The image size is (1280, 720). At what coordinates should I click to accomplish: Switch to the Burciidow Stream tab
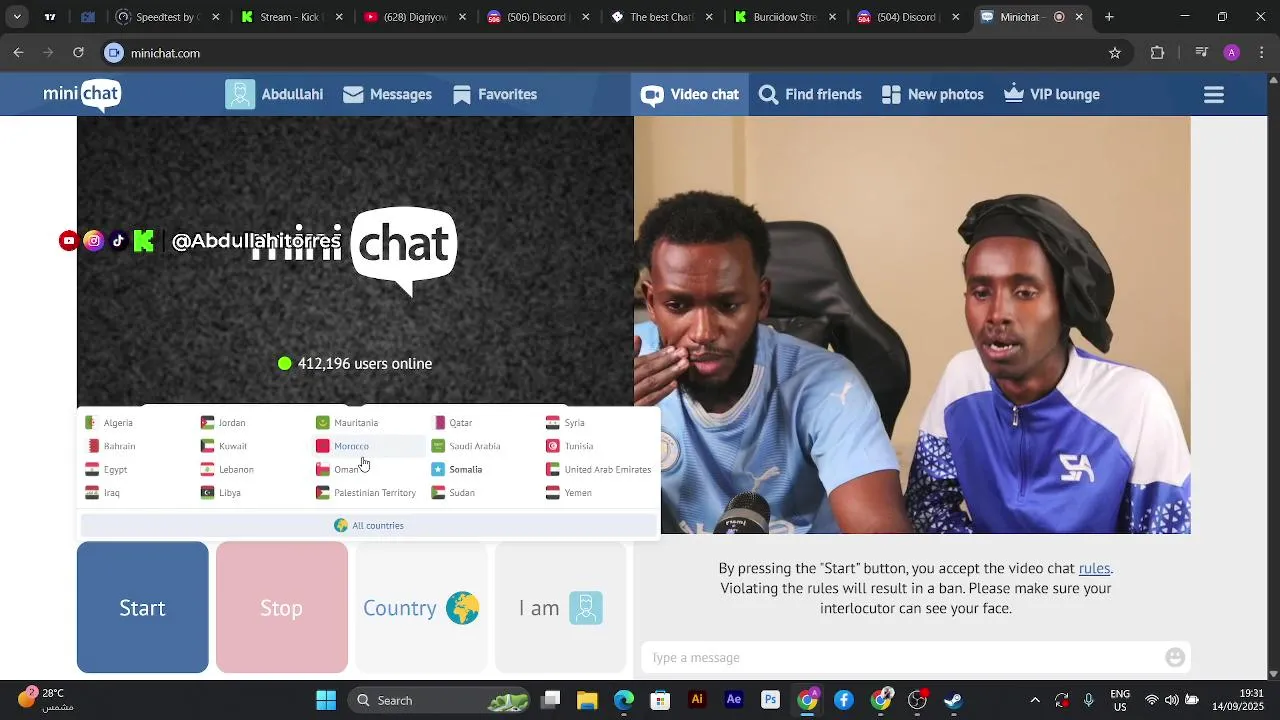(786, 17)
